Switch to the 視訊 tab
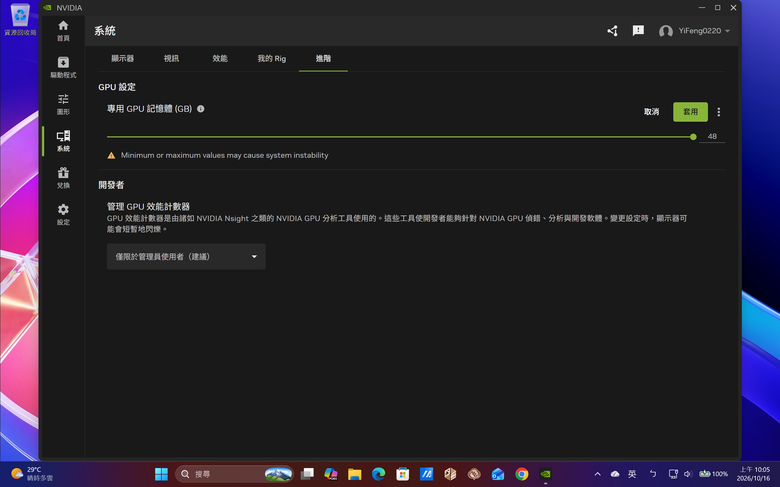The height and width of the screenshot is (487, 780). click(171, 59)
